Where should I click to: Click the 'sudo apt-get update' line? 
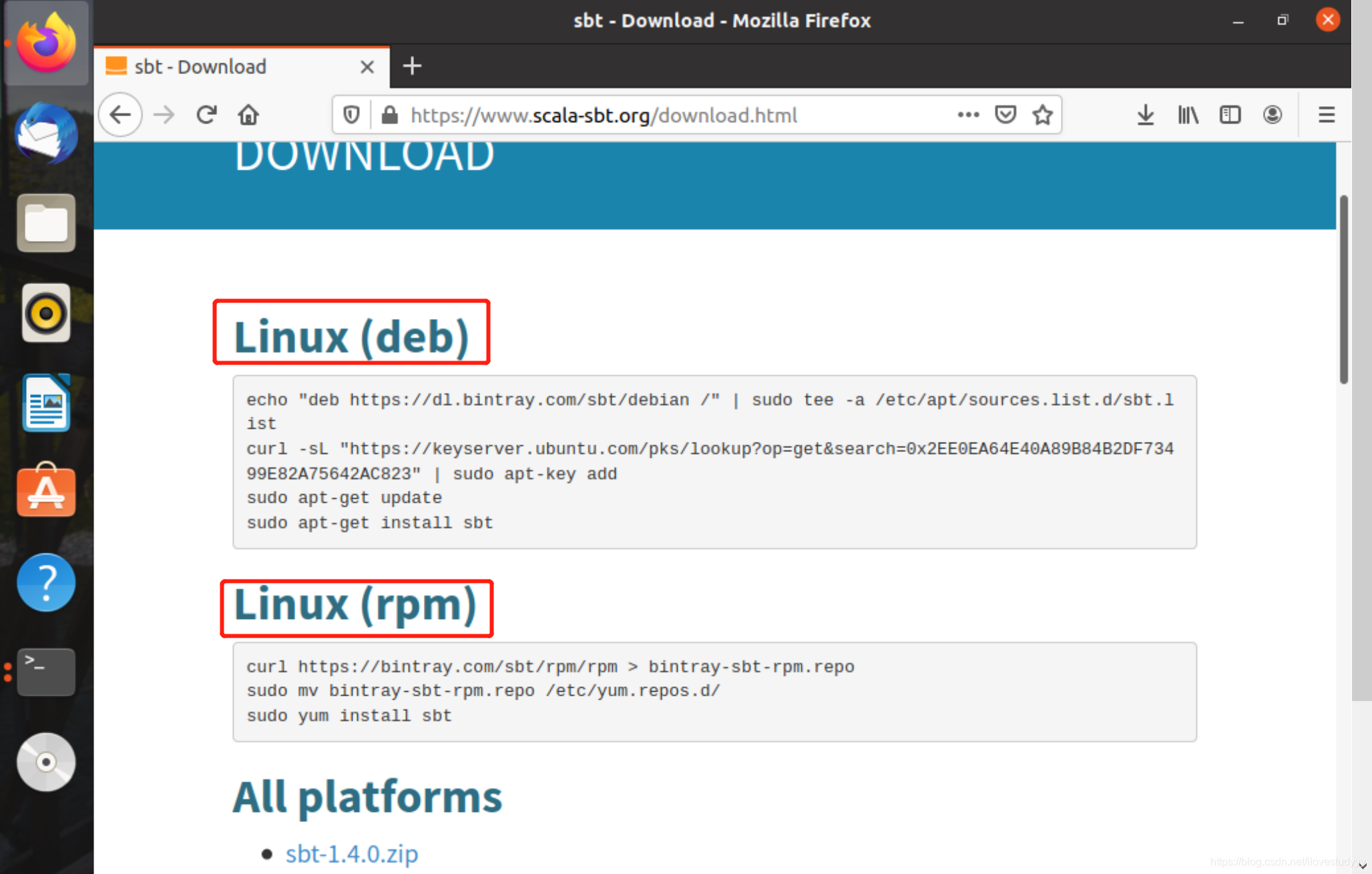[345, 498]
